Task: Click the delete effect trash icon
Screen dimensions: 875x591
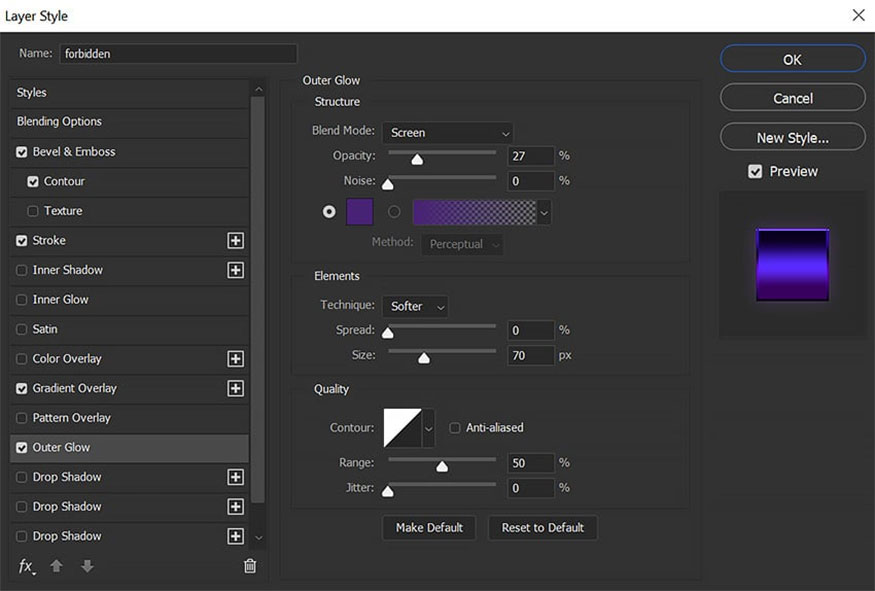Action: click(x=250, y=566)
